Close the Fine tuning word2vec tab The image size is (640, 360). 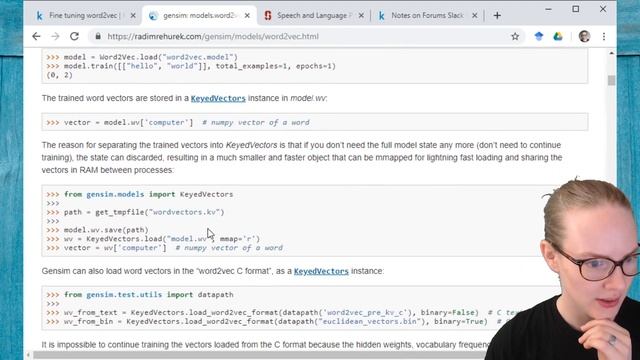point(133,16)
